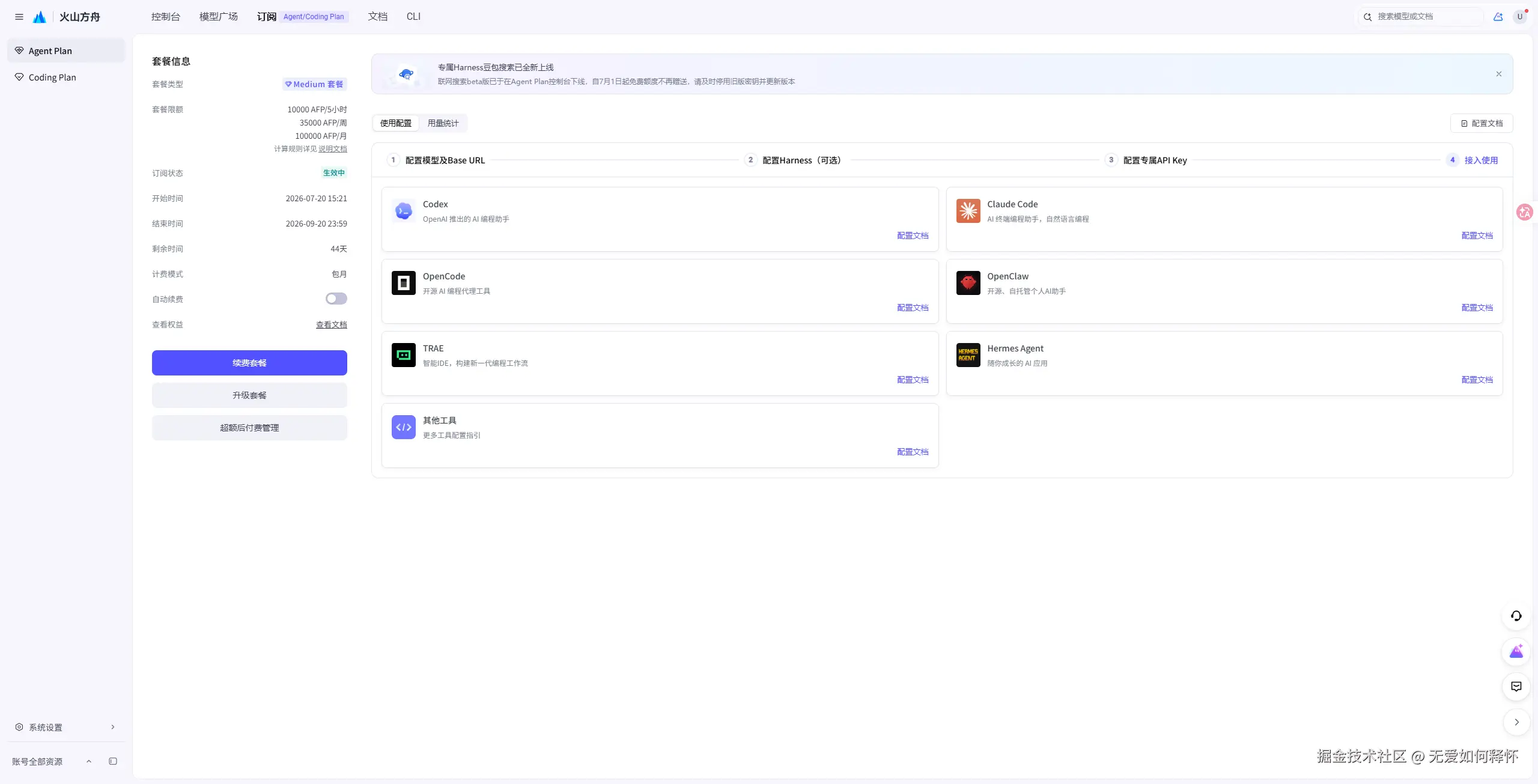Click the OpenCode app icon
This screenshot has height=784, width=1538.
point(404,283)
